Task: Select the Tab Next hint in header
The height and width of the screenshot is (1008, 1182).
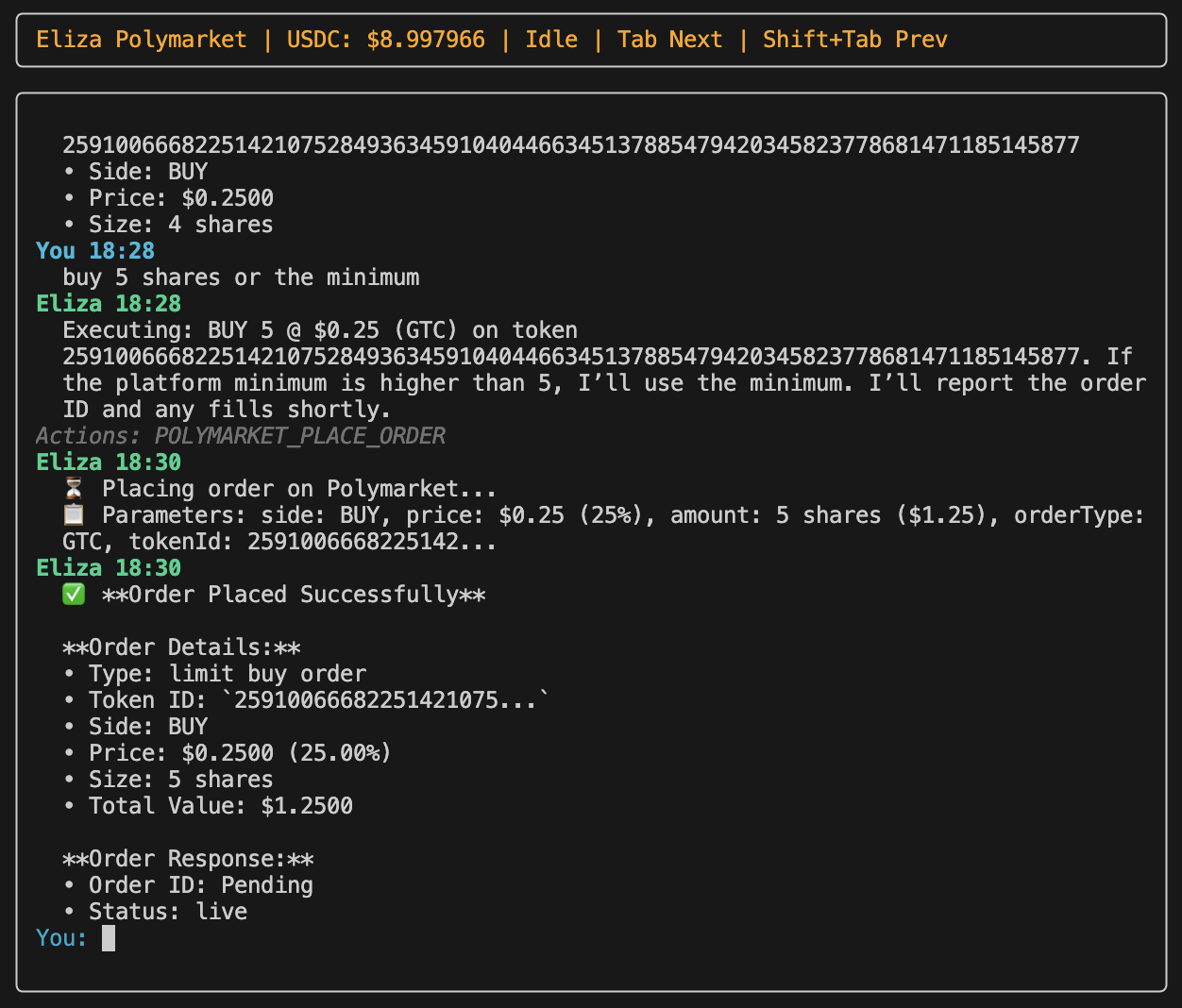Action: 669,40
